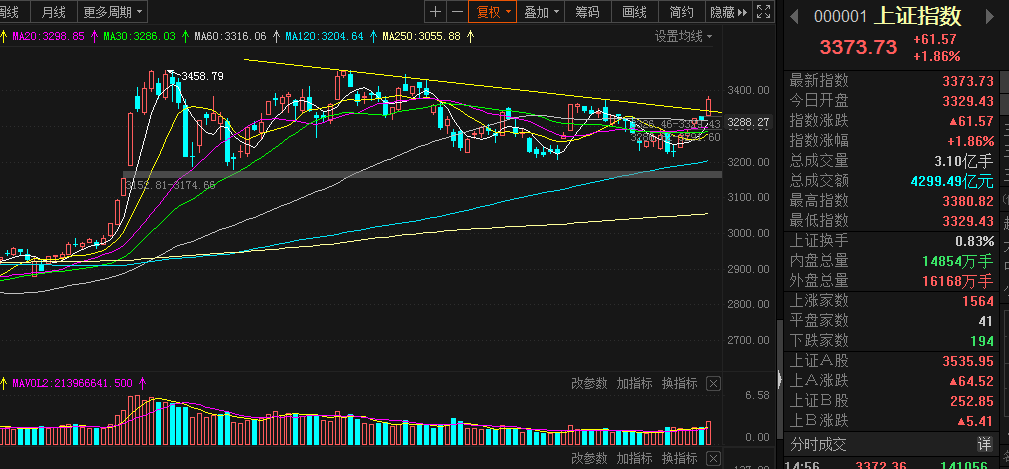Open 叠加 overlay dropdown
The width and height of the screenshot is (1009, 469).
pos(541,12)
